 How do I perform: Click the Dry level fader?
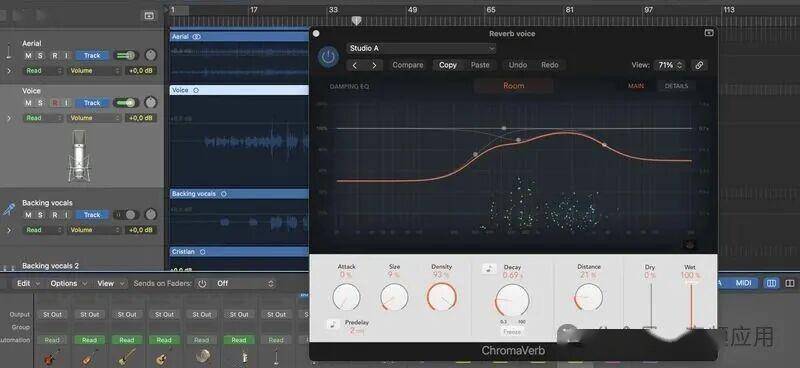pos(651,306)
